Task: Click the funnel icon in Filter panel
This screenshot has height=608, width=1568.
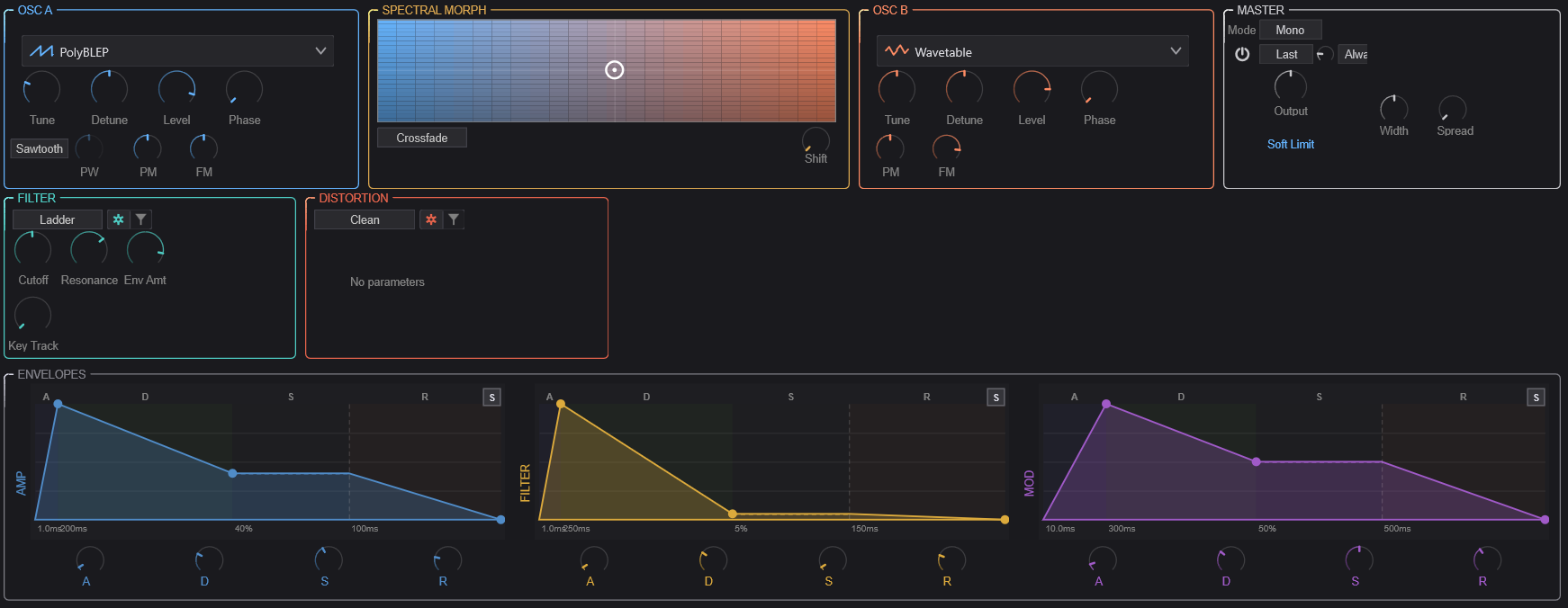Action: [141, 219]
